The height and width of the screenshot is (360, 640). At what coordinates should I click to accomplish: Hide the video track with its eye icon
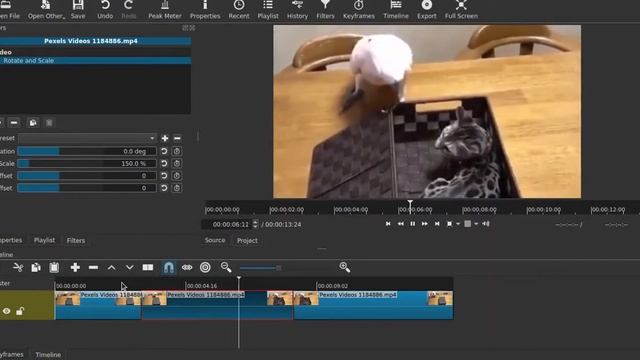pyautogui.click(x=7, y=311)
